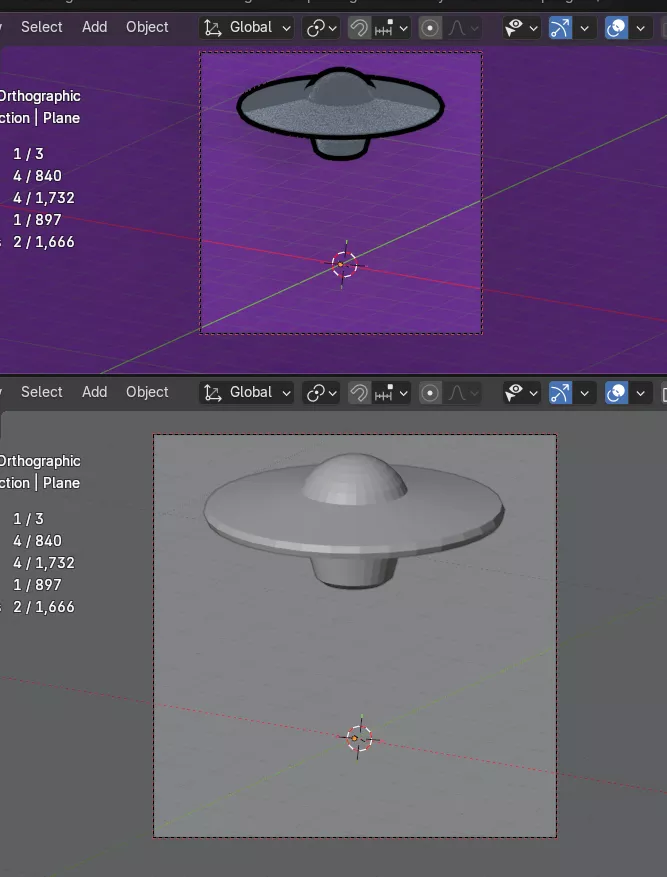Image resolution: width=667 pixels, height=877 pixels.
Task: Click '1 / 3' stat in top viewport
Action: [28, 154]
